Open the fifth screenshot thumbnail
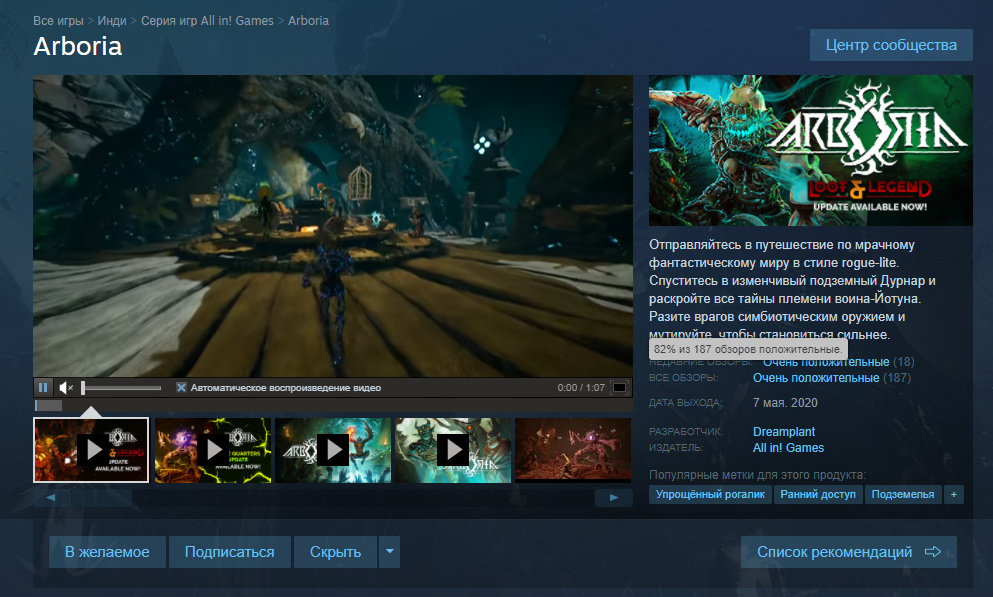993x597 pixels. click(573, 450)
